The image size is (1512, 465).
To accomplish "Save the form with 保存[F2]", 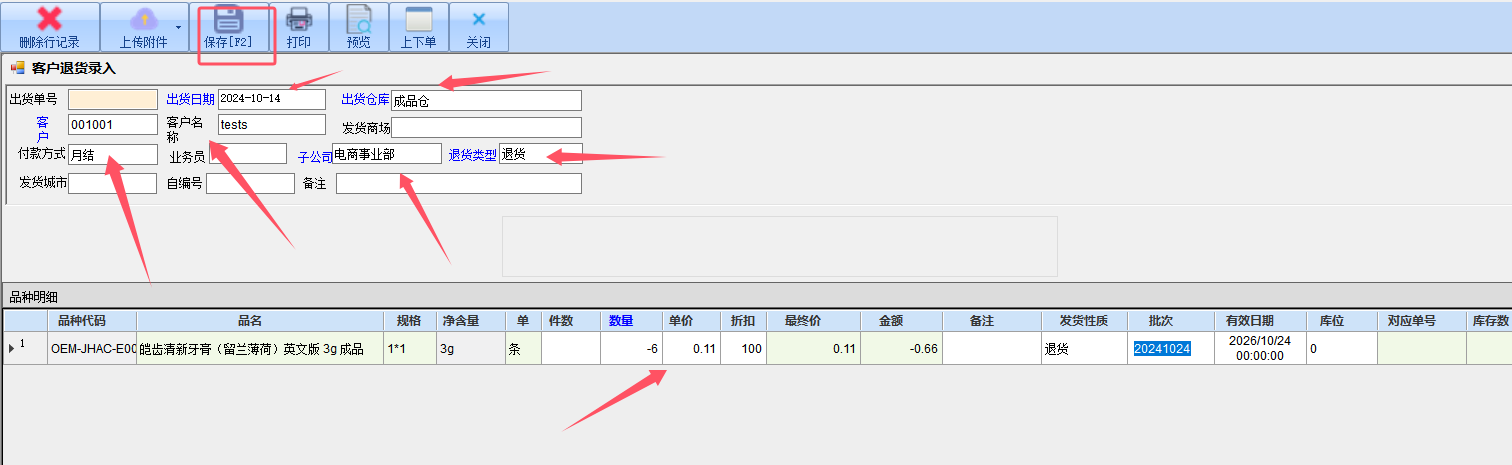I will (230, 27).
